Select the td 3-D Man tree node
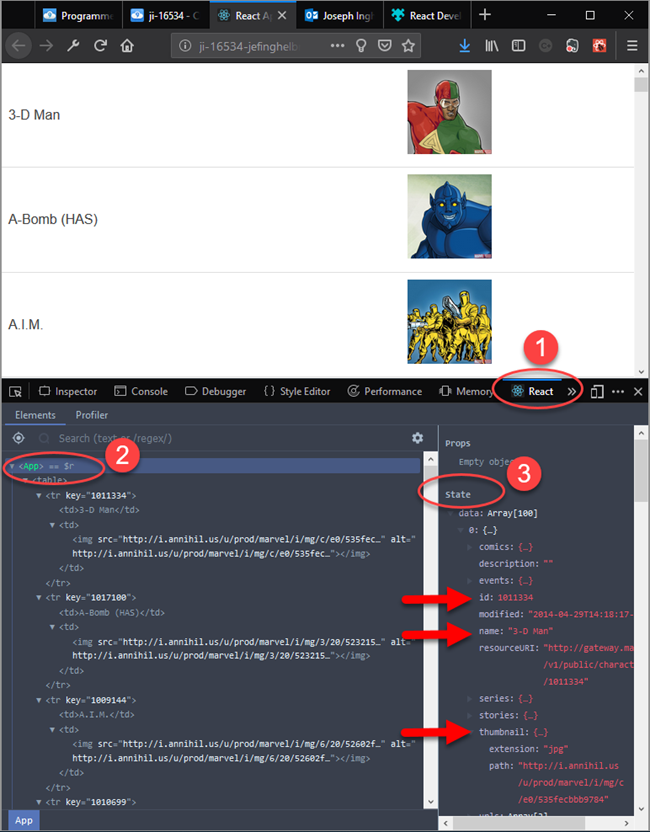Image resolution: width=650 pixels, height=832 pixels. (x=99, y=510)
